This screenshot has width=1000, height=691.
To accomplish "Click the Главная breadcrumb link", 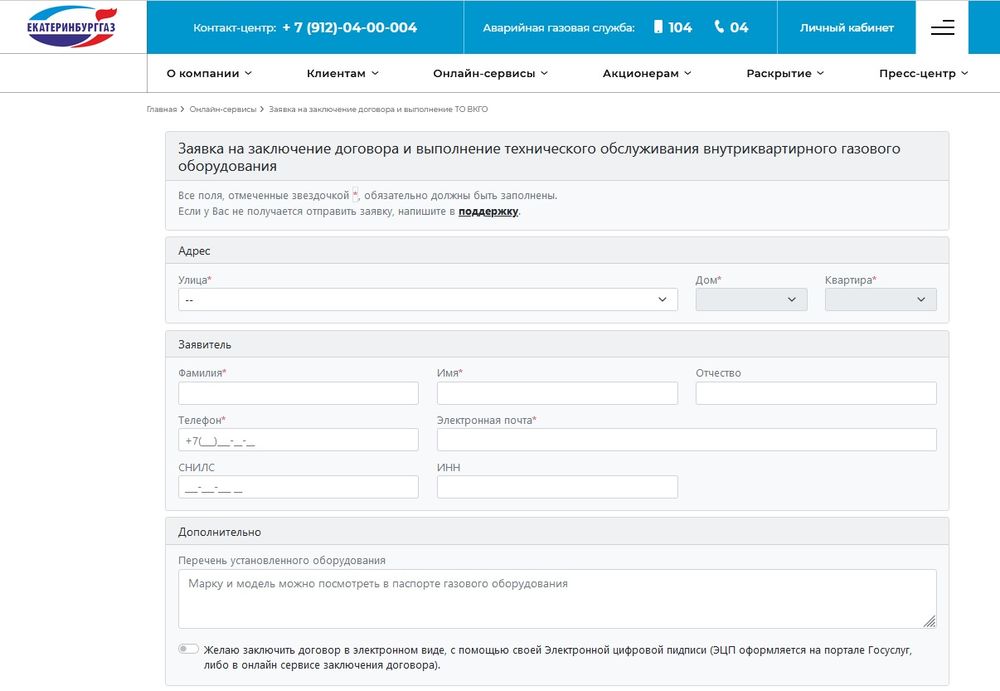I will (161, 108).
